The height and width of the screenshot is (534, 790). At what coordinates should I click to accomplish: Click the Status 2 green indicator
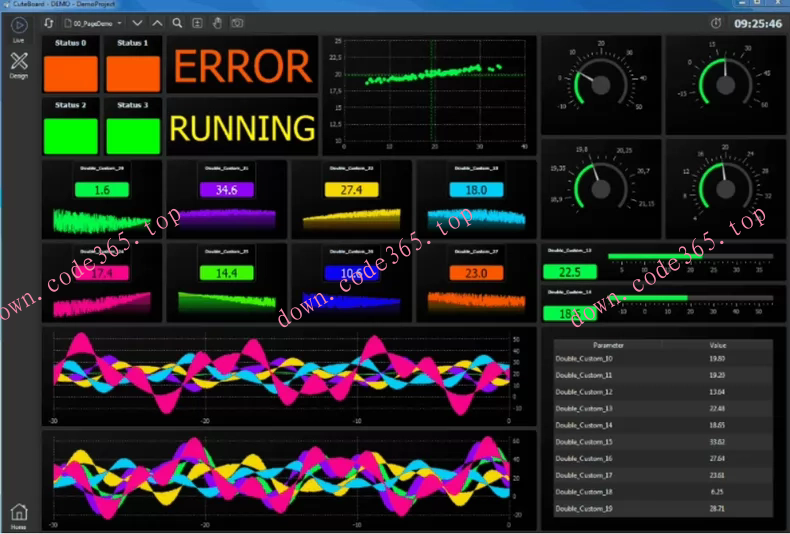(x=71, y=136)
